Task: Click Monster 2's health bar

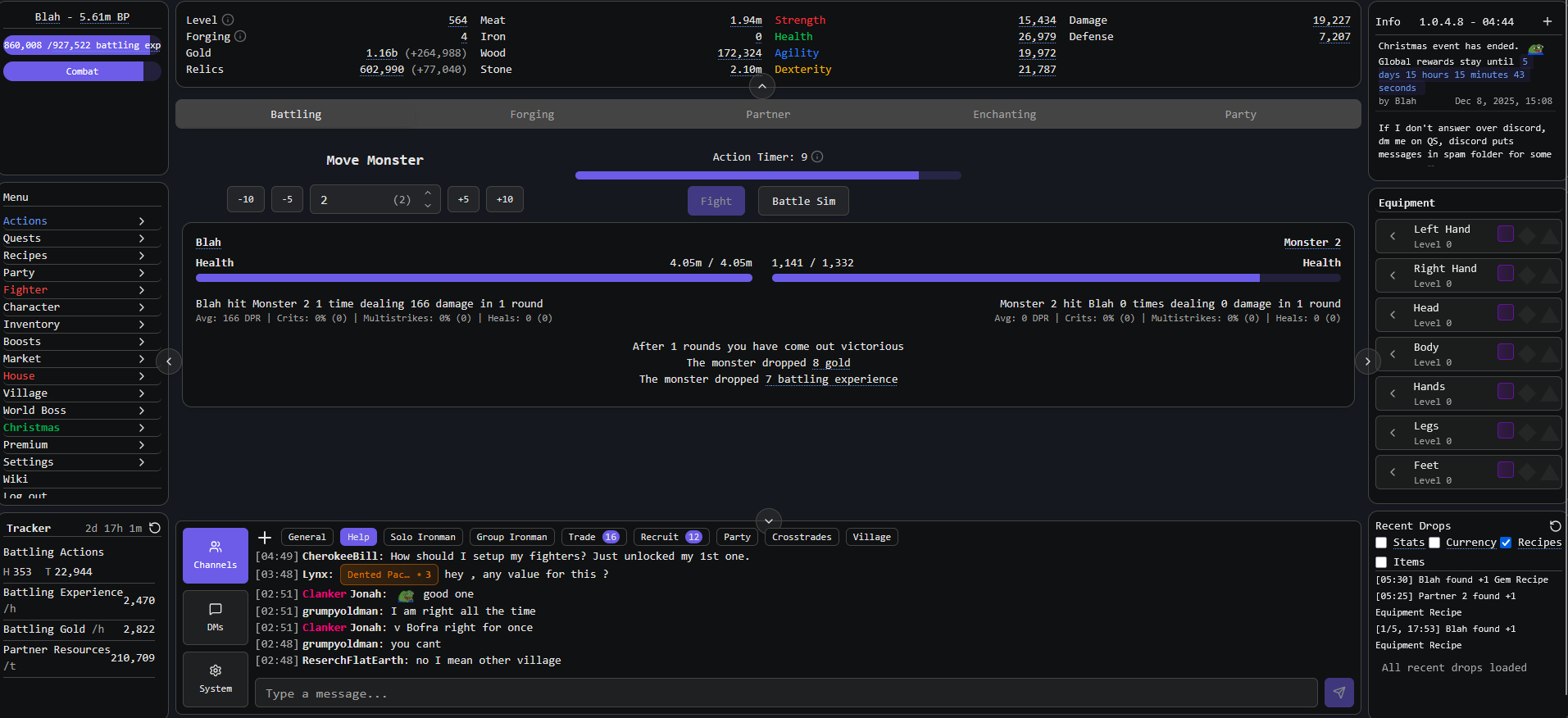Action: click(1057, 278)
